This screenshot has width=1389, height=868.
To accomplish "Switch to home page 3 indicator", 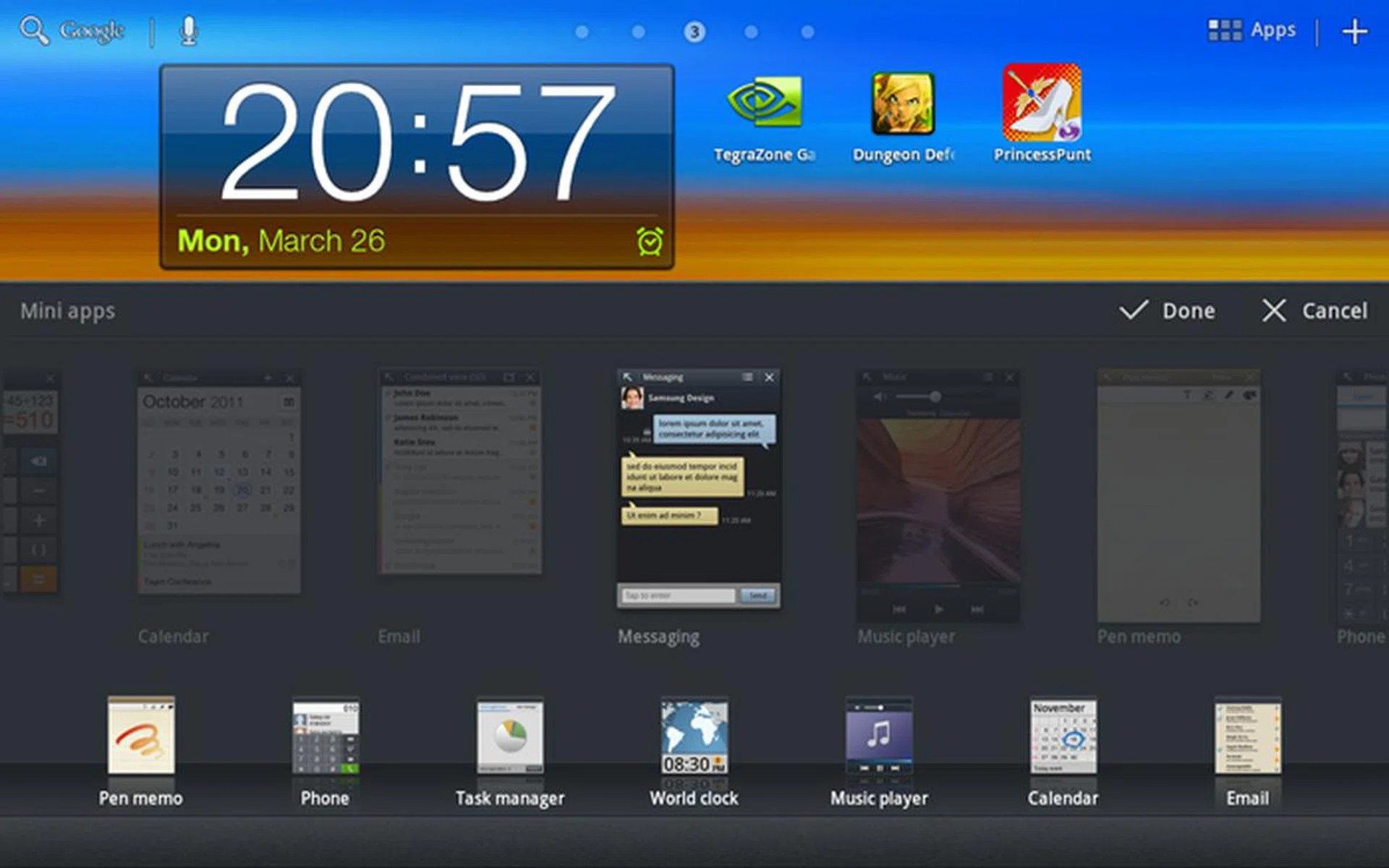I will pos(694,32).
